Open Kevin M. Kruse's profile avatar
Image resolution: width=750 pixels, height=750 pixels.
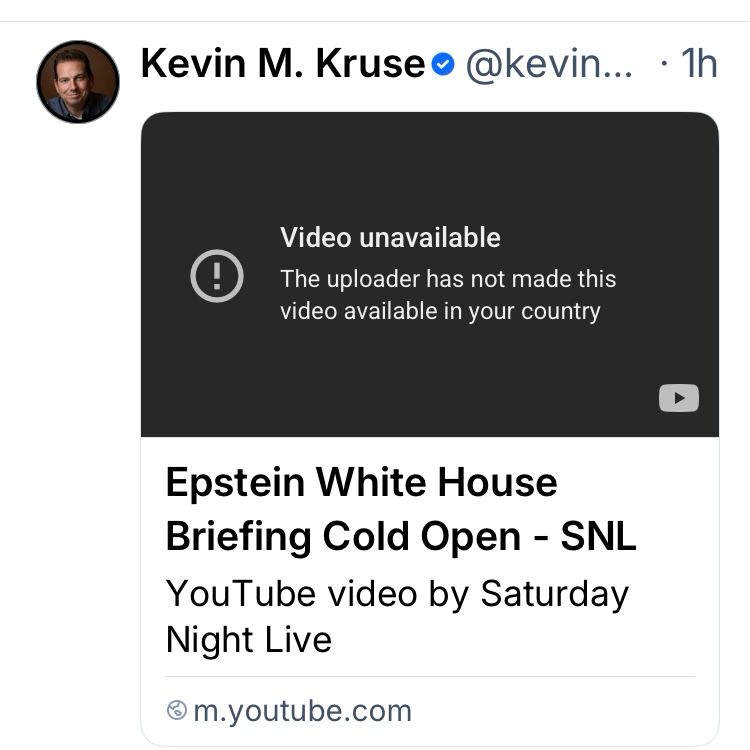(x=78, y=82)
